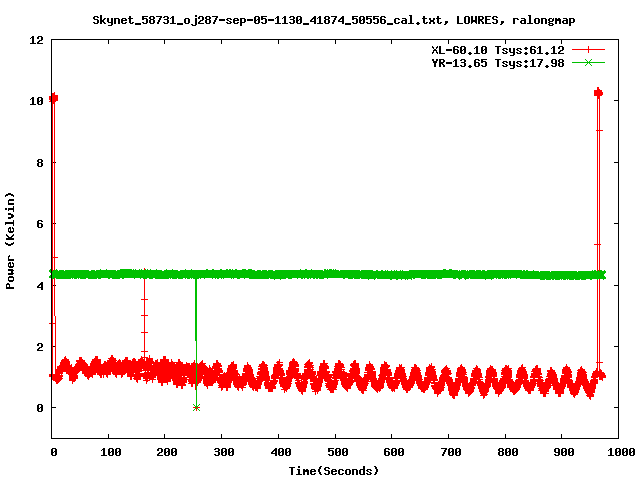This screenshot has height=480, width=640.
Task: Select the XL-60.10 Tsys:61.12 legend label
Action: coord(498,50)
